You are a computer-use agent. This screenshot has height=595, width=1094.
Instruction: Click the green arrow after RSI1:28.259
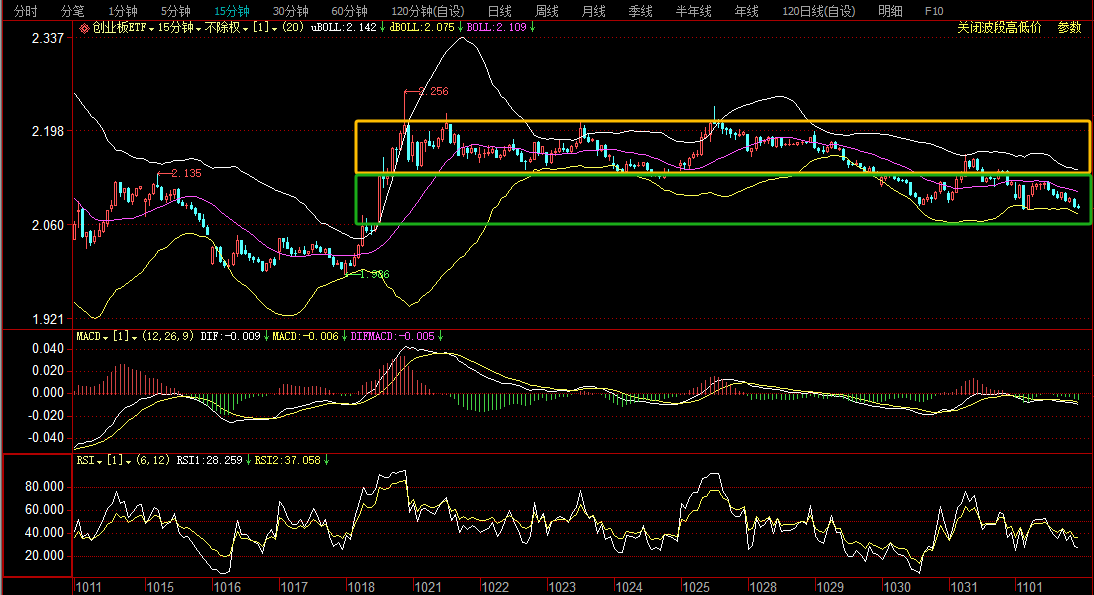click(x=248, y=460)
